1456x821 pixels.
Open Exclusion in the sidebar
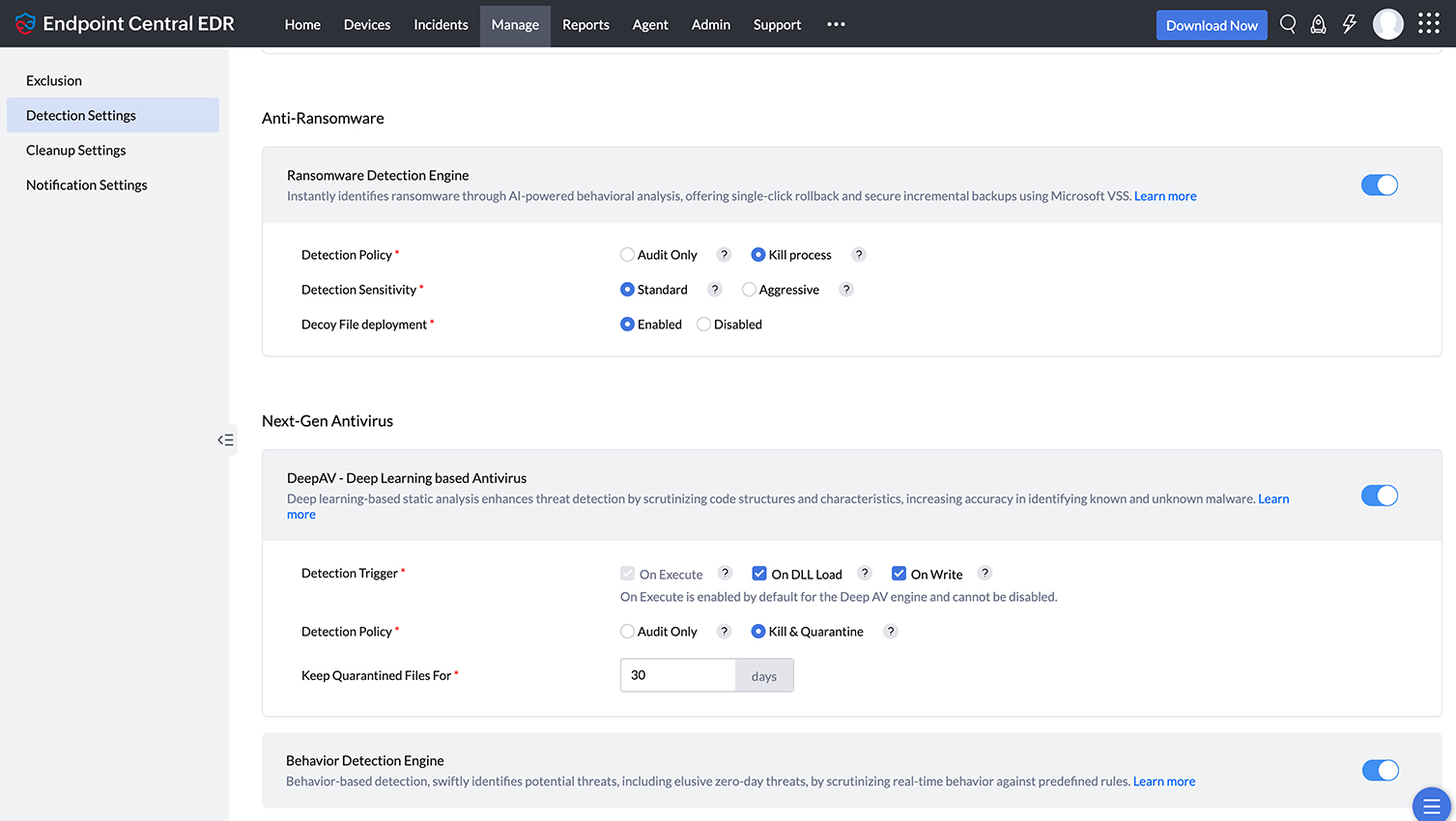tap(113, 80)
